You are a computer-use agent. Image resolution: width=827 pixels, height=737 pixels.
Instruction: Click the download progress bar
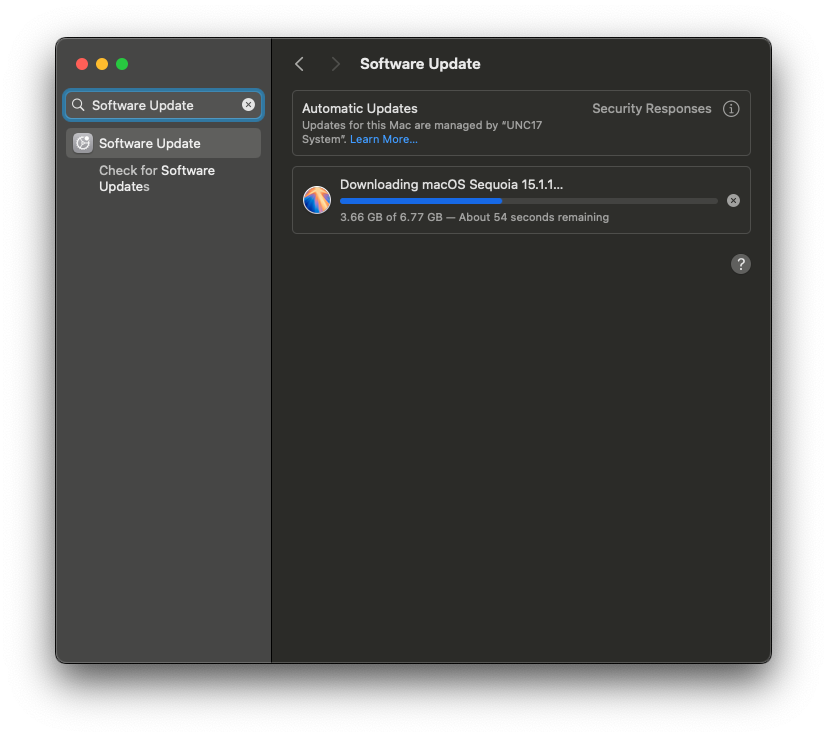tap(528, 201)
